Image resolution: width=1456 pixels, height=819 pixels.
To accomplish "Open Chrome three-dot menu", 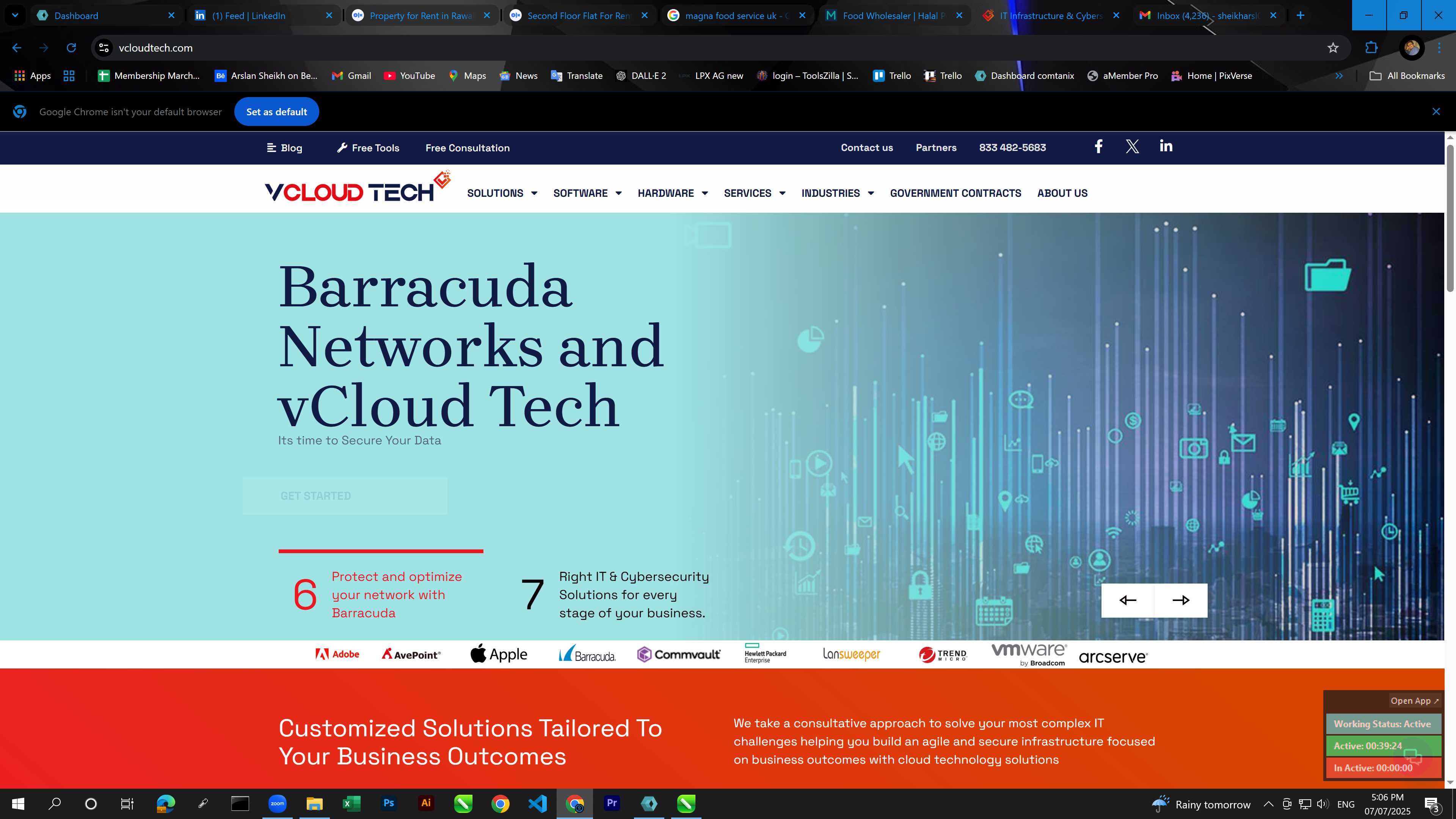I will tap(1439, 48).
